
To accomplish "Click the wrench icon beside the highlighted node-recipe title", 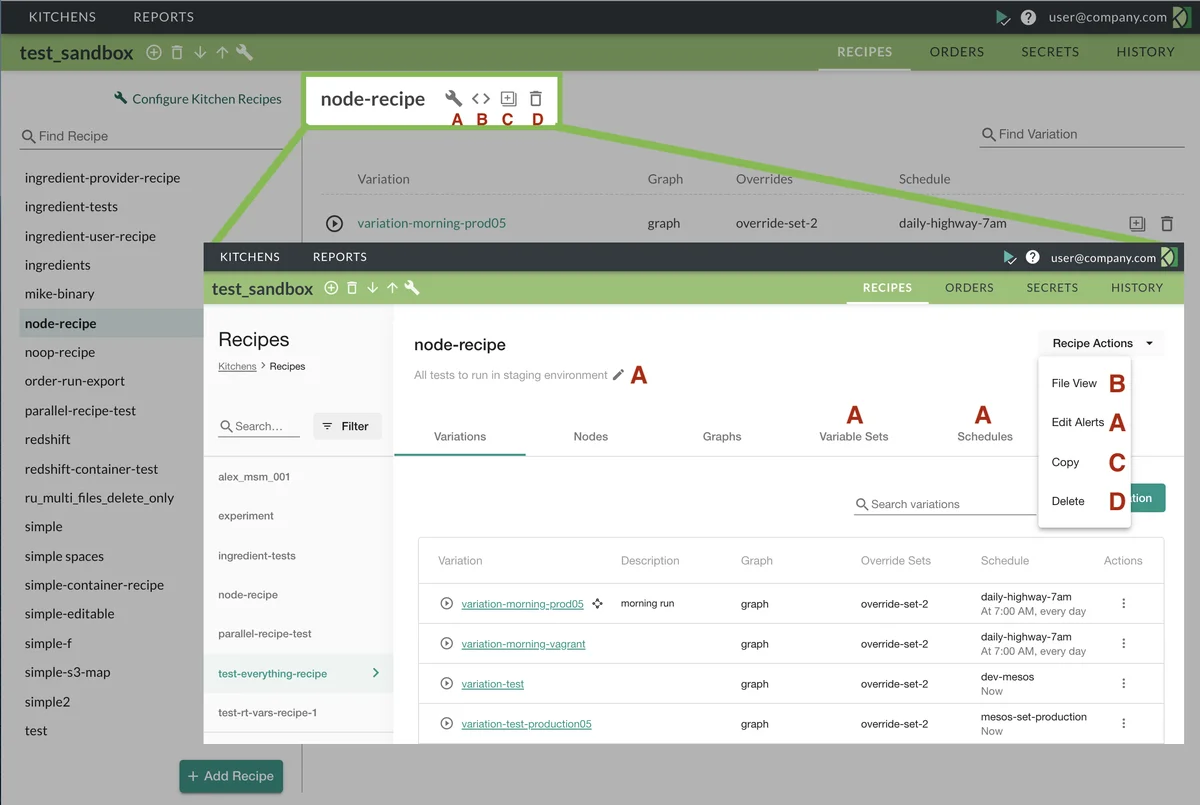I will point(453,98).
